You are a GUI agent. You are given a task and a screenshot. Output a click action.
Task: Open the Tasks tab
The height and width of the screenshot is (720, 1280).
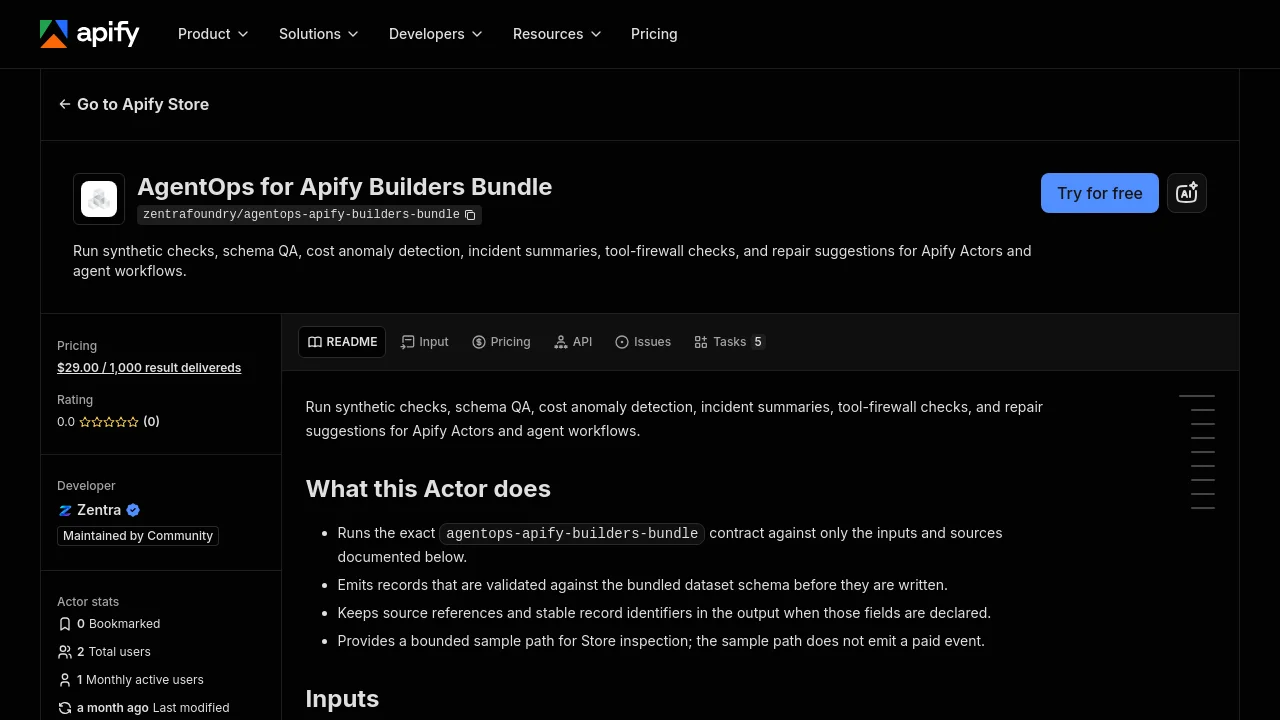[x=730, y=342]
